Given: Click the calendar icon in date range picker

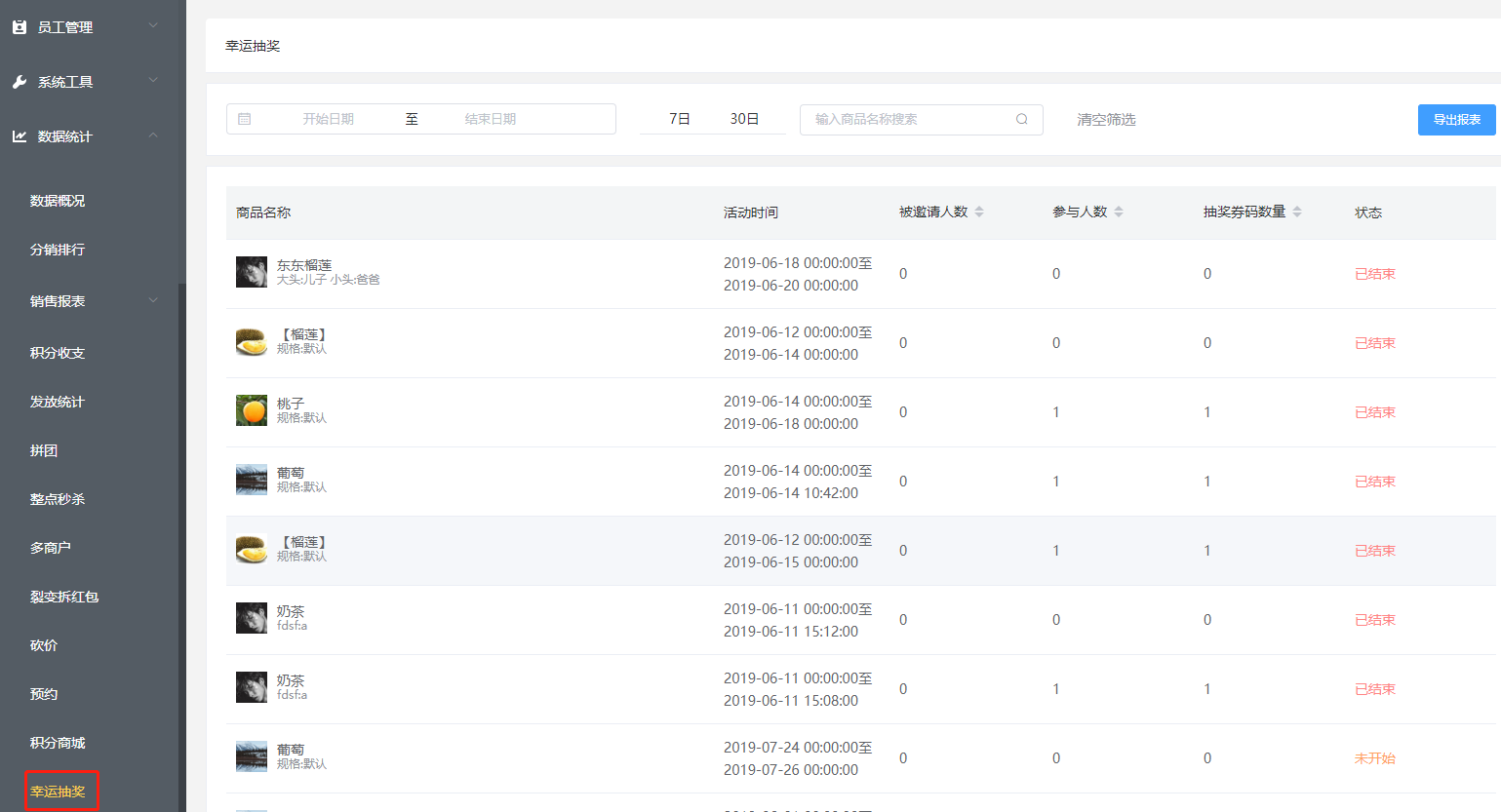Looking at the screenshot, I should tap(245, 119).
